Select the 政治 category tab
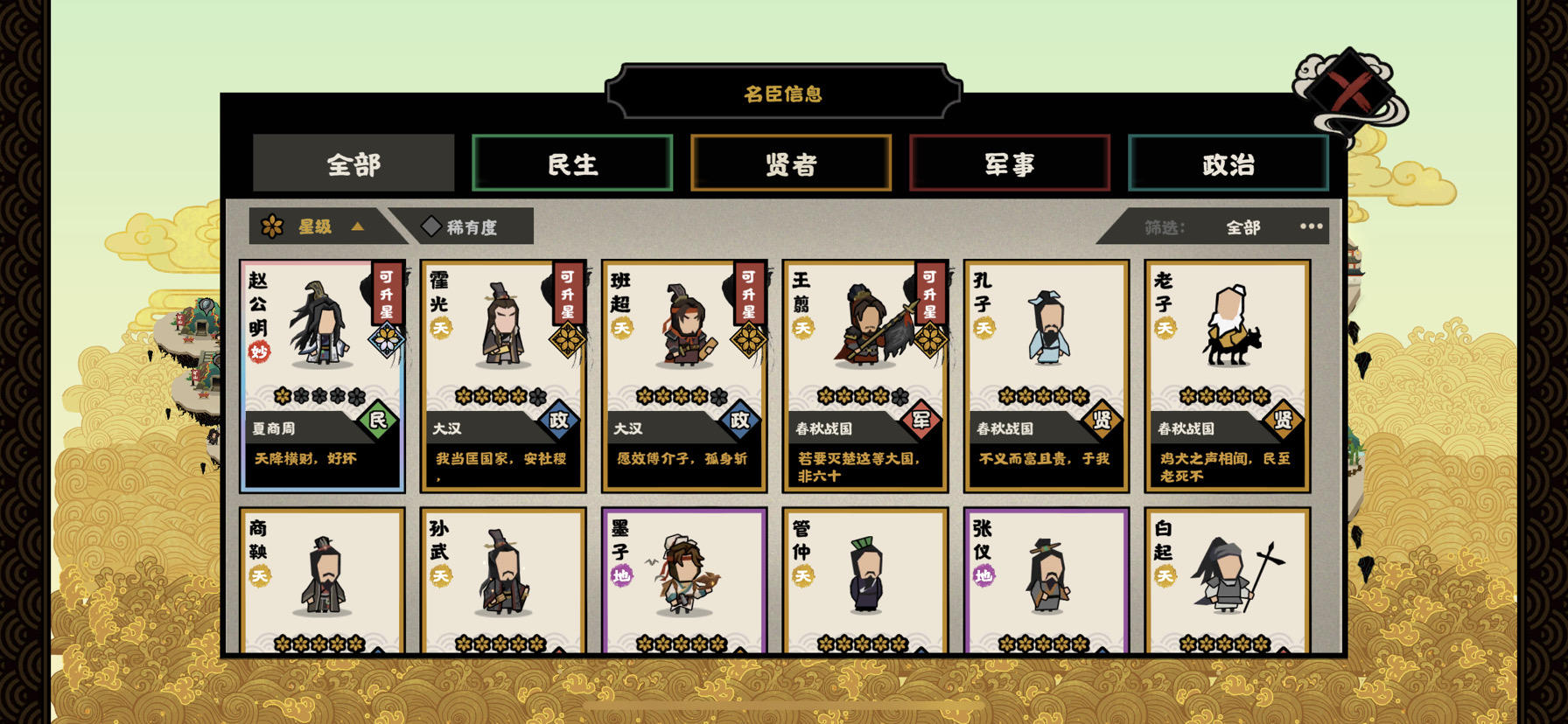The image size is (1568, 724). tap(1228, 164)
